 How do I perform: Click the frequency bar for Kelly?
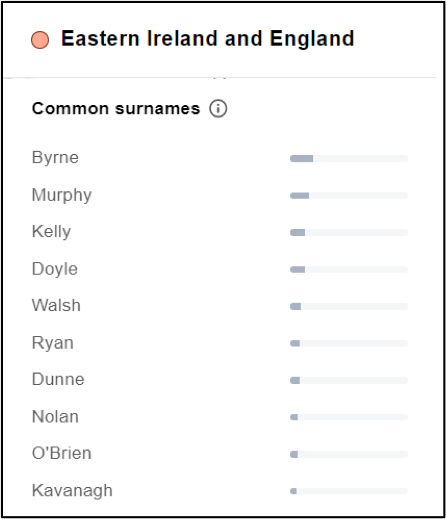pyautogui.click(x=349, y=232)
